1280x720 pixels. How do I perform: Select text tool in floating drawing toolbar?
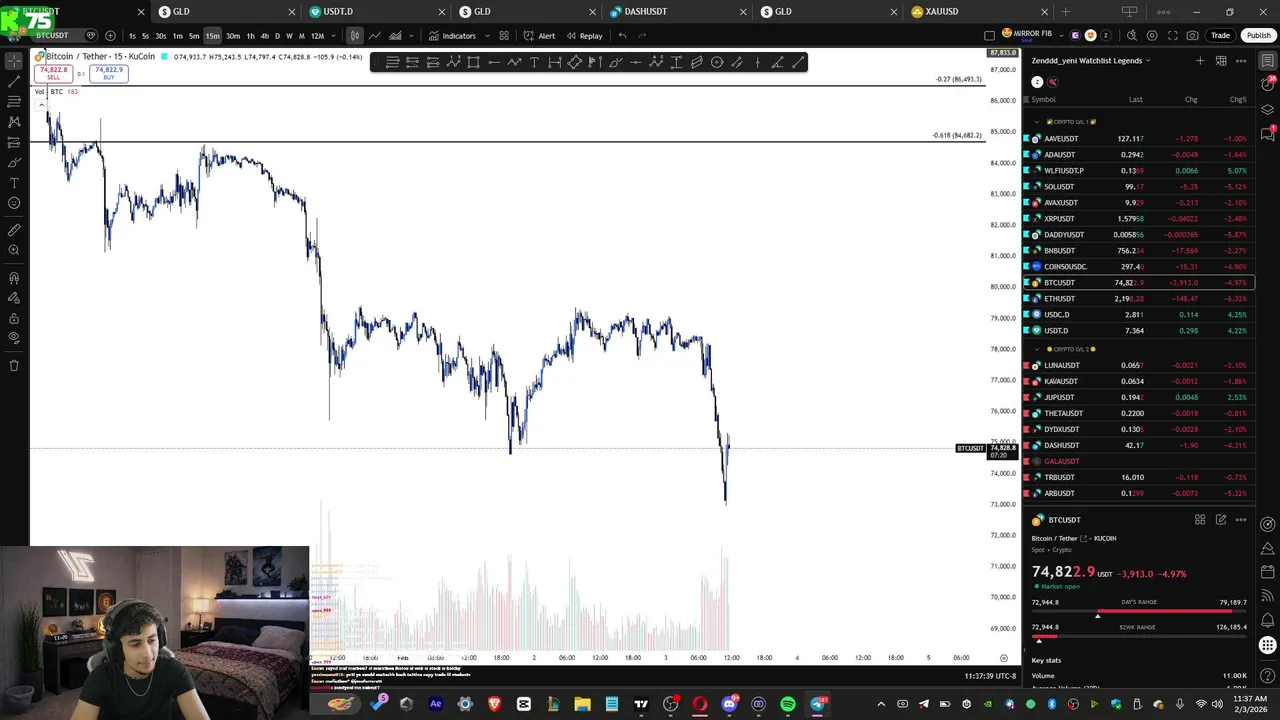click(534, 63)
